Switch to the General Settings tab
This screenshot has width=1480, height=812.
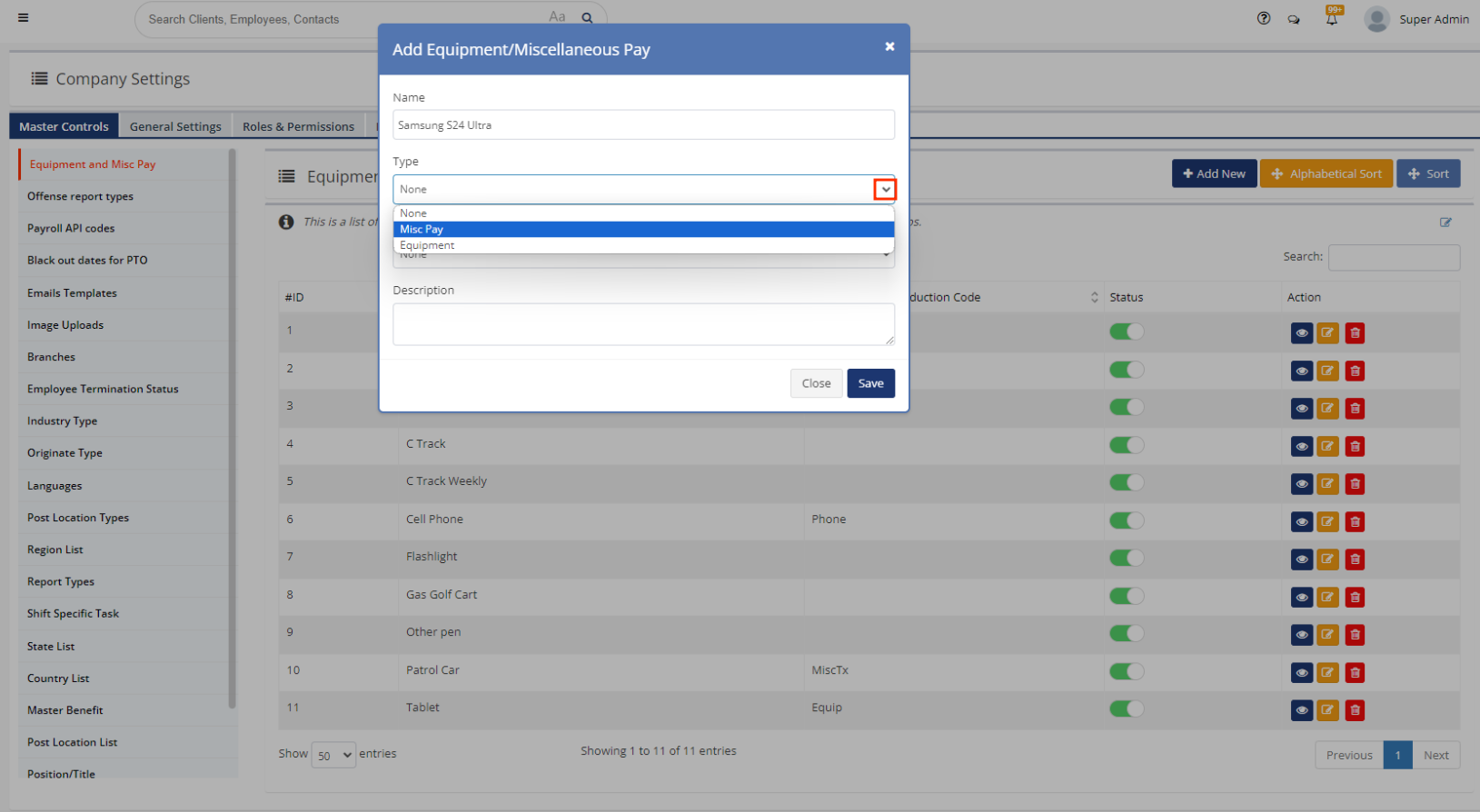pos(175,126)
